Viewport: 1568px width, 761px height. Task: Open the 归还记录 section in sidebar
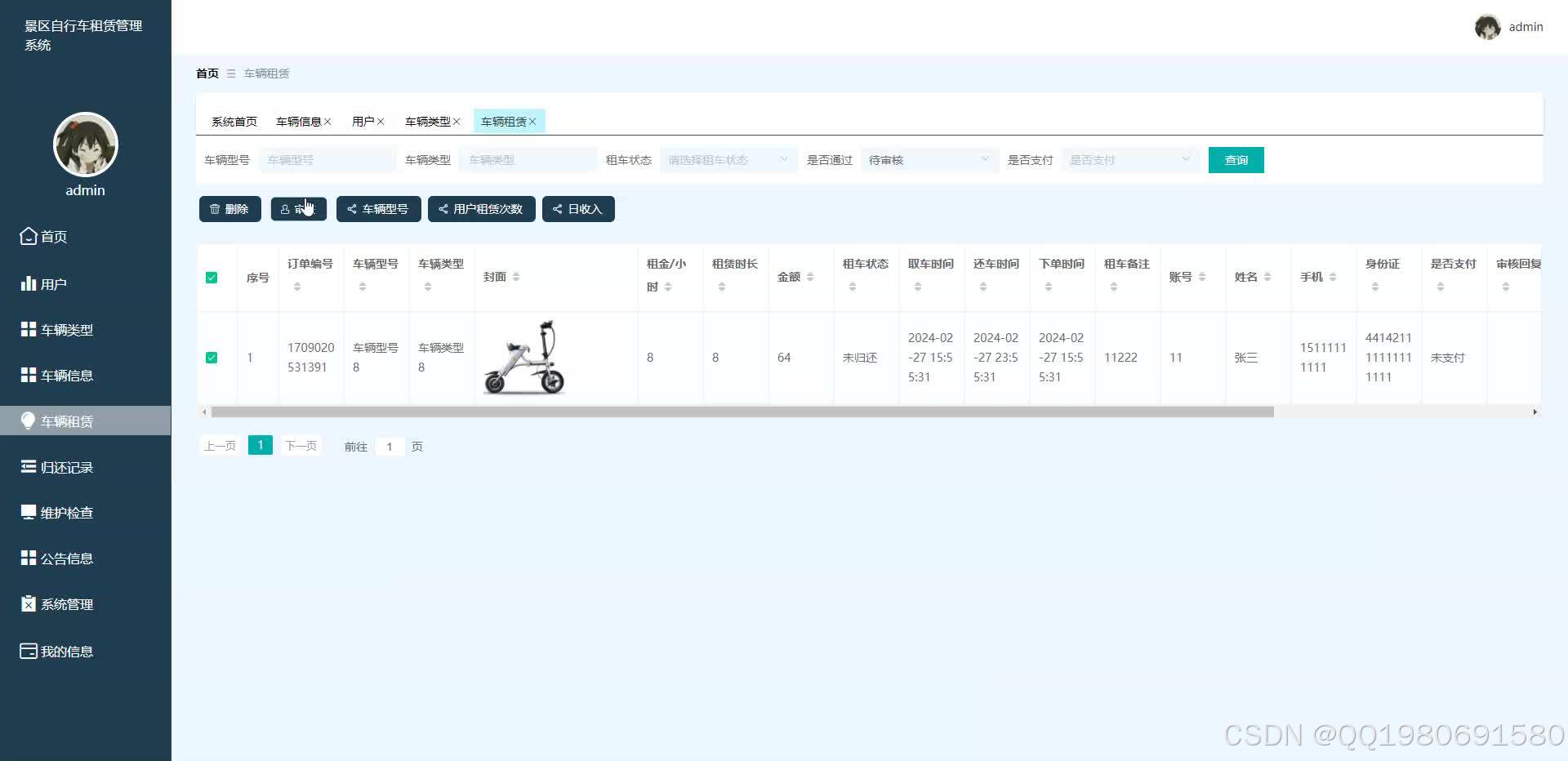67,466
